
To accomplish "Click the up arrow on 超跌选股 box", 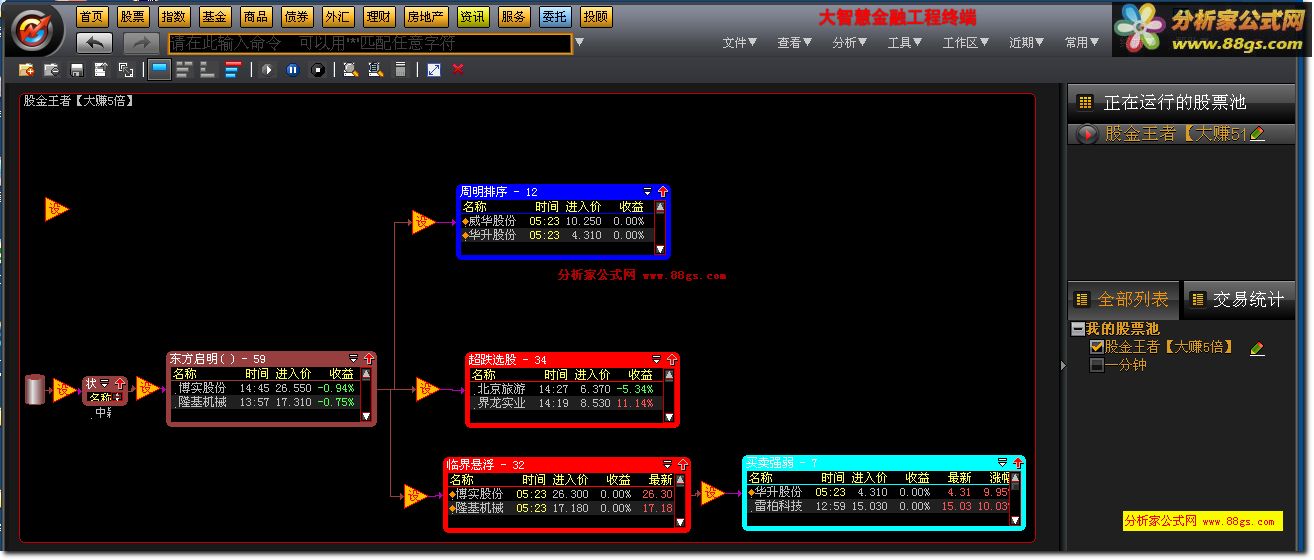I will 671,359.
